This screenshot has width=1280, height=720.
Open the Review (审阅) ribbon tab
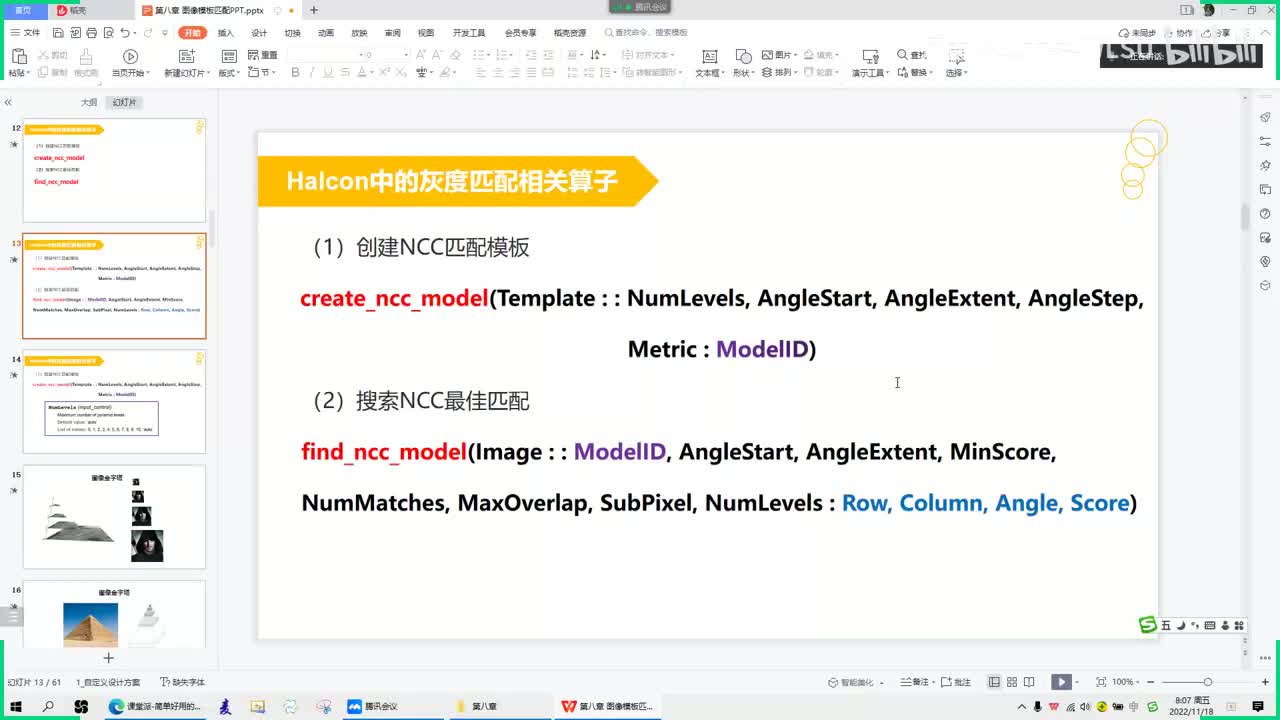393,33
